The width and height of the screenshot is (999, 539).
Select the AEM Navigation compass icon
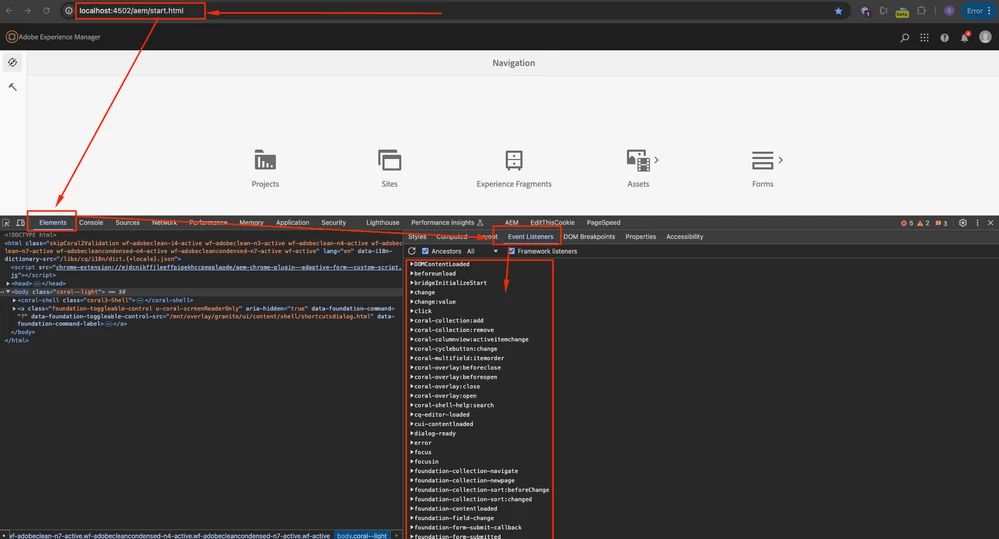point(12,62)
